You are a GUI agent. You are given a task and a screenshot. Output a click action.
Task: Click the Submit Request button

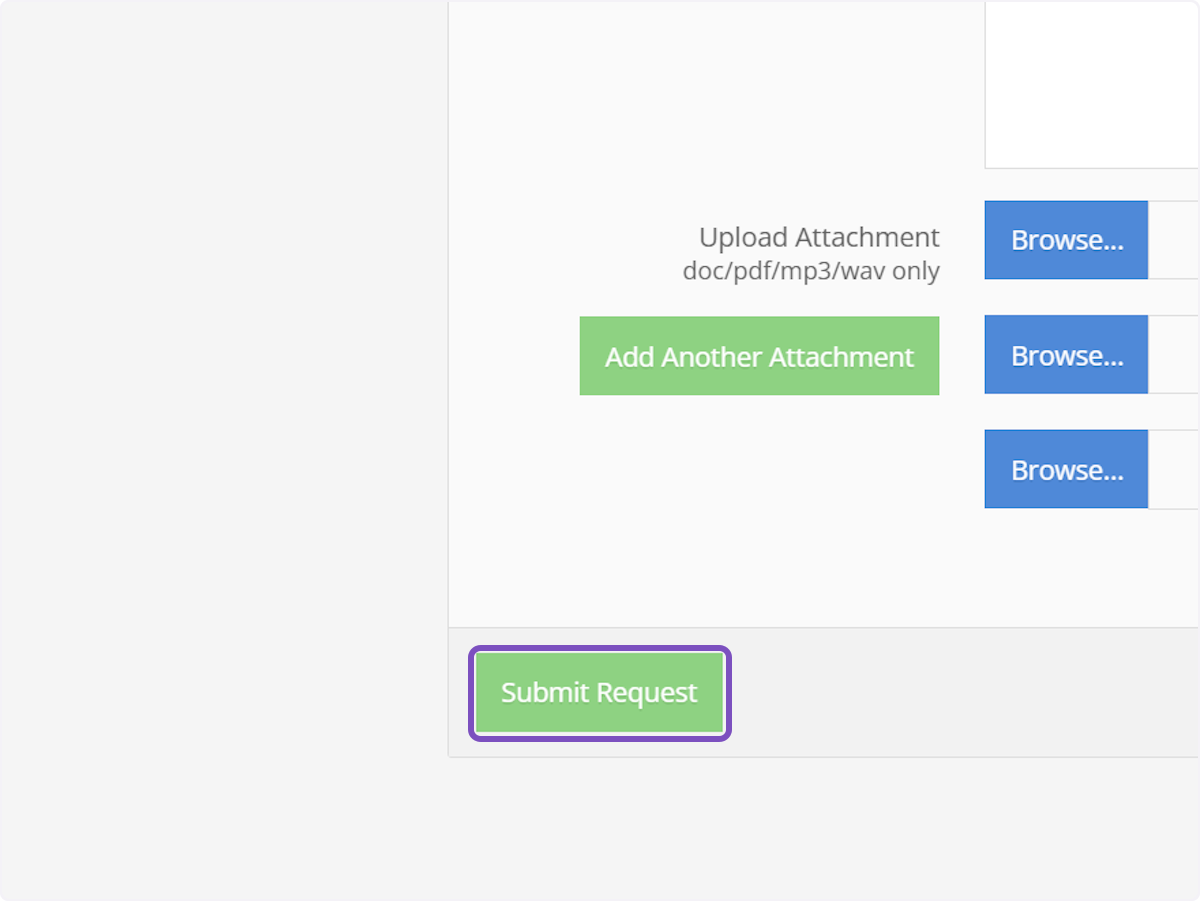pyautogui.click(x=599, y=693)
